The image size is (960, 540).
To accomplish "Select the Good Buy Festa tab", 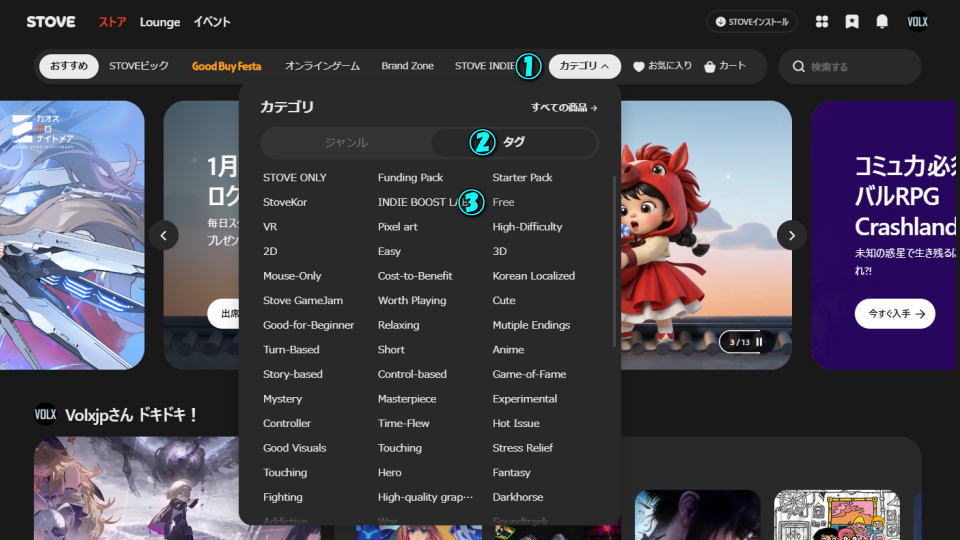I will pyautogui.click(x=226, y=66).
